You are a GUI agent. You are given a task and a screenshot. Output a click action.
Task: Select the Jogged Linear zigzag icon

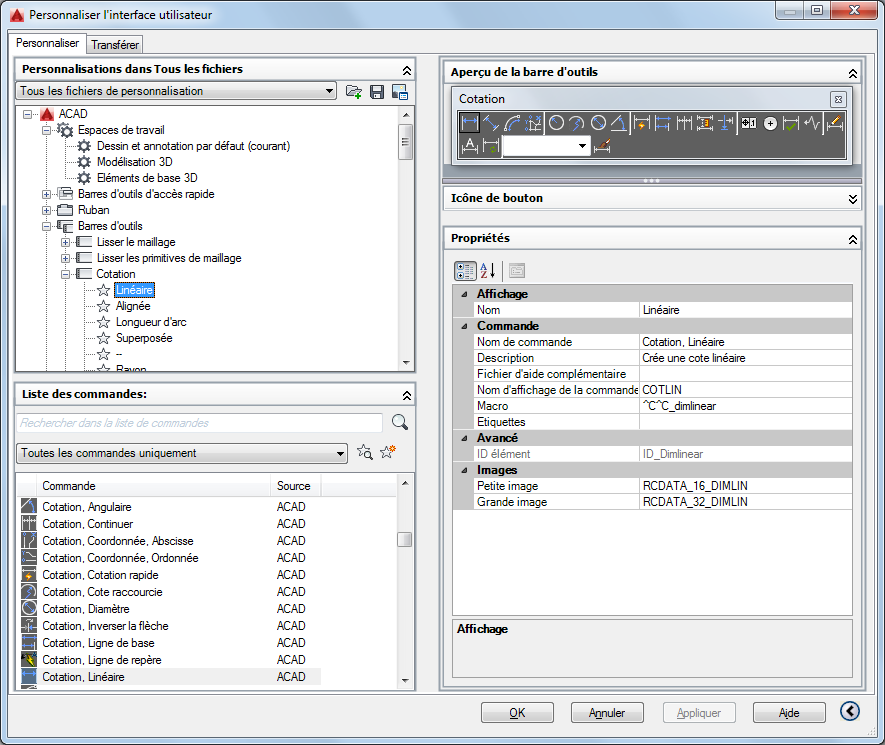pyautogui.click(x=812, y=122)
